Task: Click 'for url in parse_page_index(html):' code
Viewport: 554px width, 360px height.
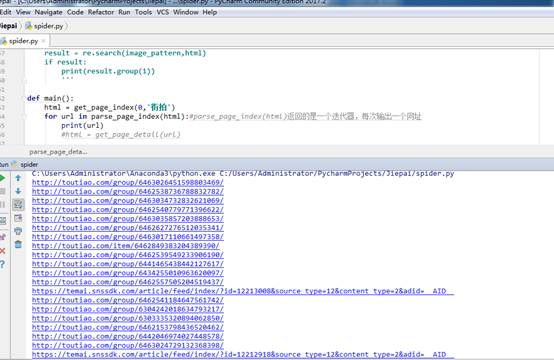Action: (117, 117)
